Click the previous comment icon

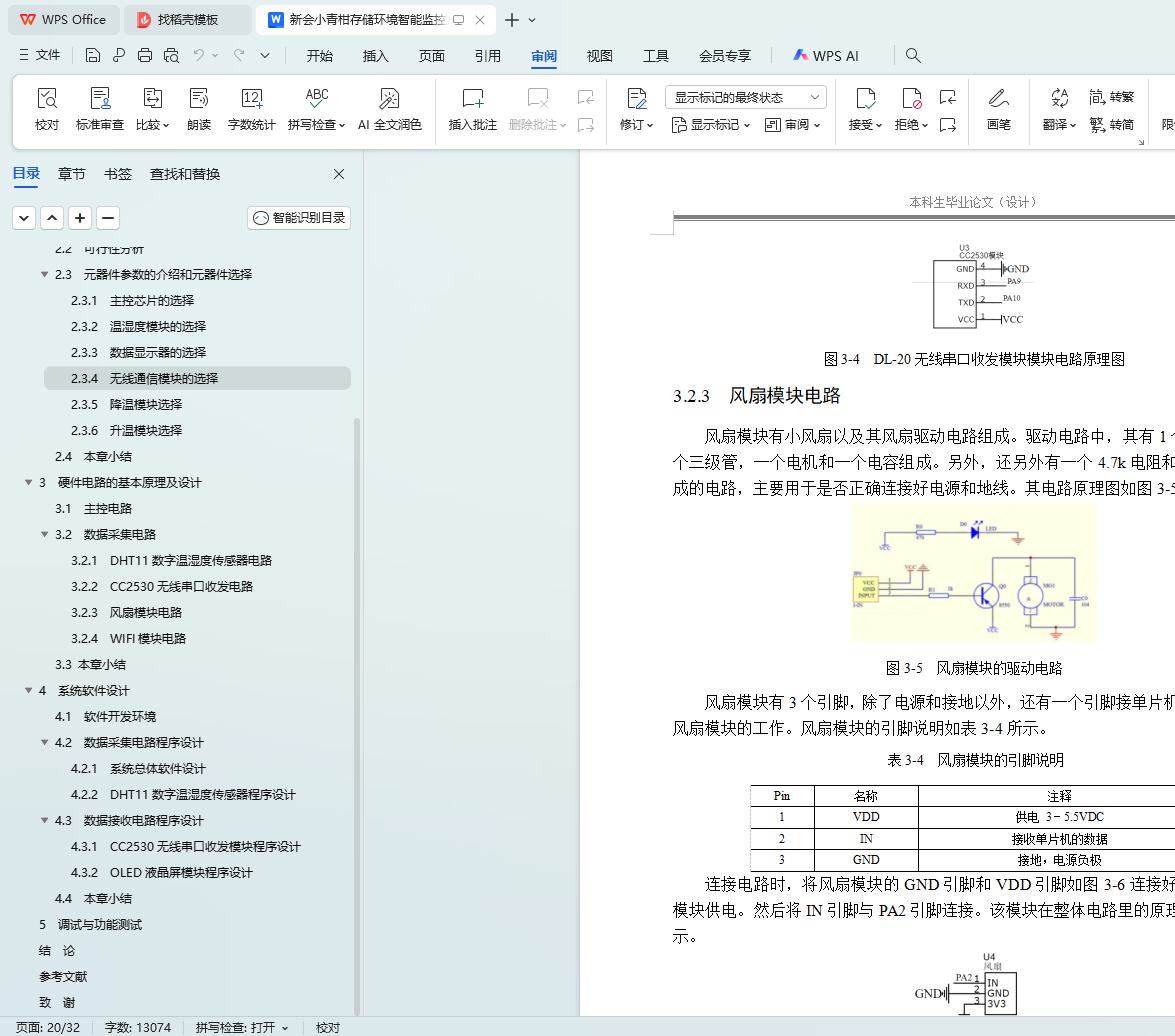click(x=586, y=97)
